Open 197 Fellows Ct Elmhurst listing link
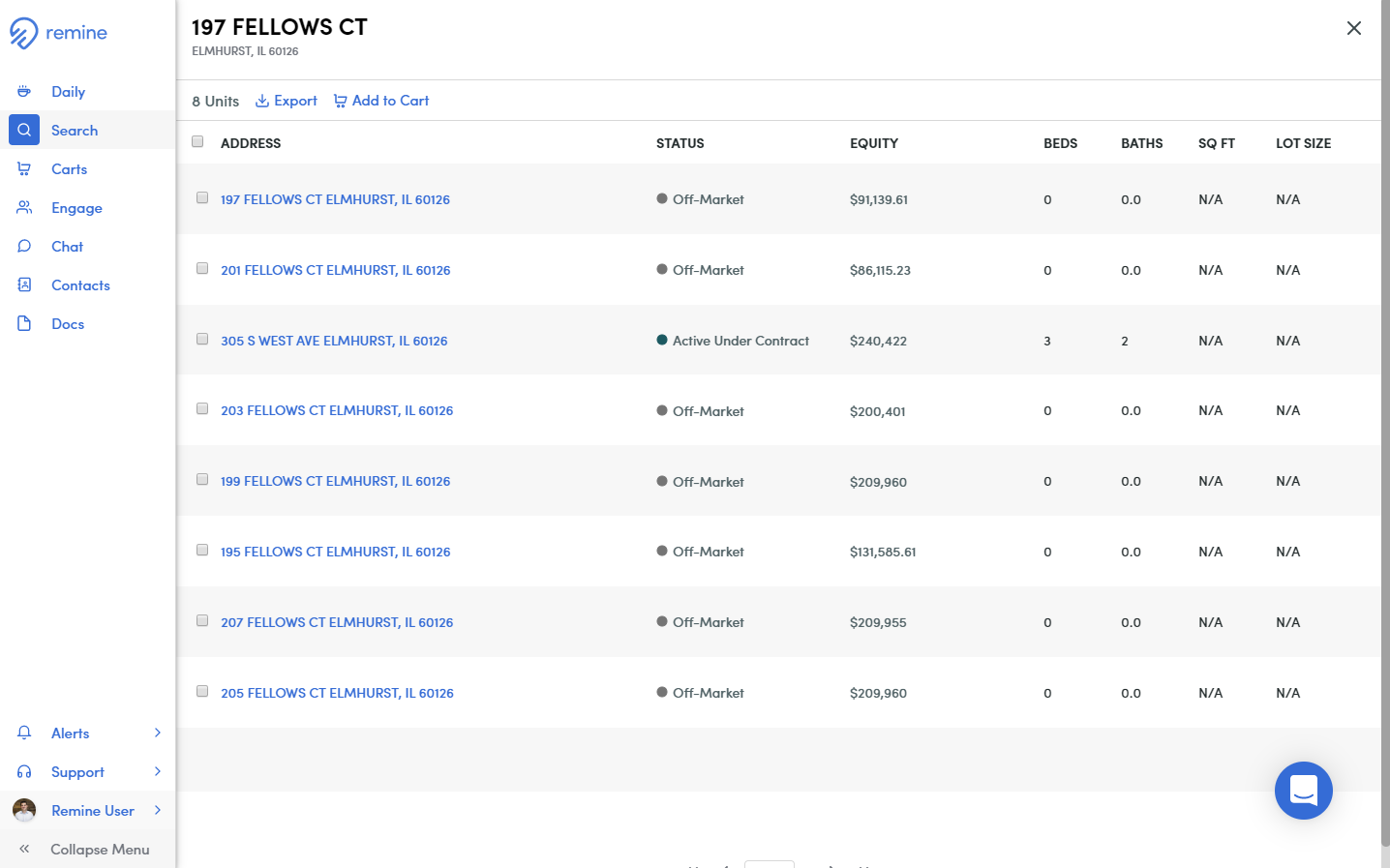Screen dimensions: 1390x868 tap(335, 199)
